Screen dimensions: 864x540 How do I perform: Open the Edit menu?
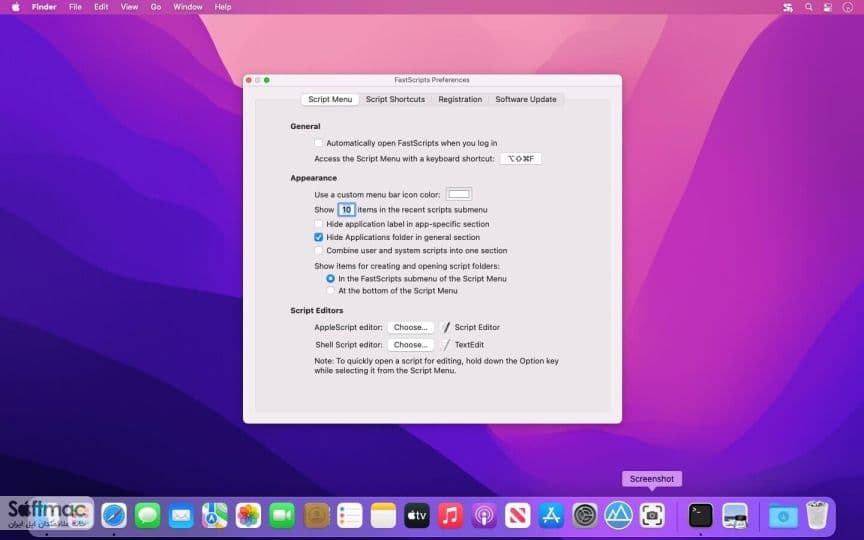tap(101, 7)
